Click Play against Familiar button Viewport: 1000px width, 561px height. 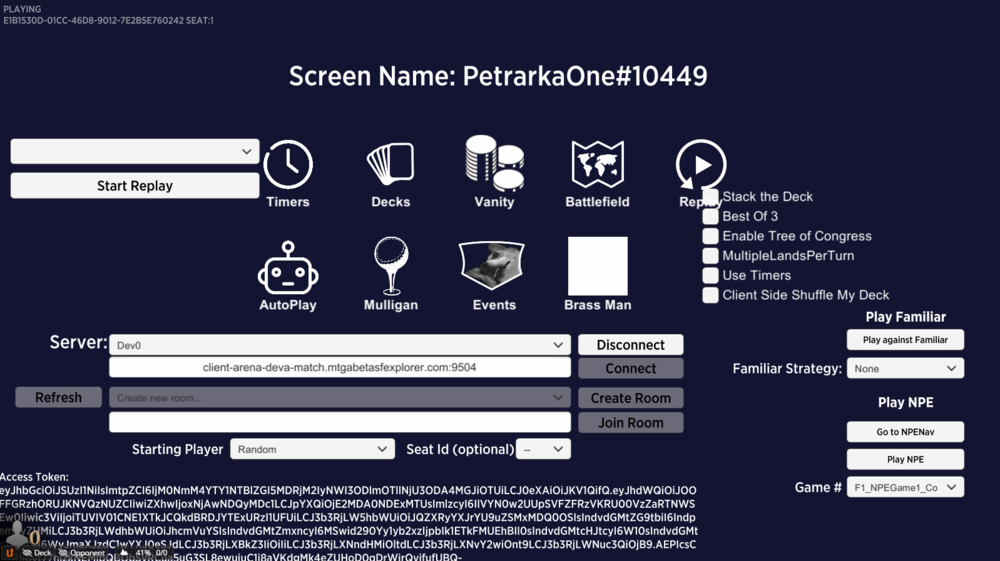pyautogui.click(x=905, y=340)
